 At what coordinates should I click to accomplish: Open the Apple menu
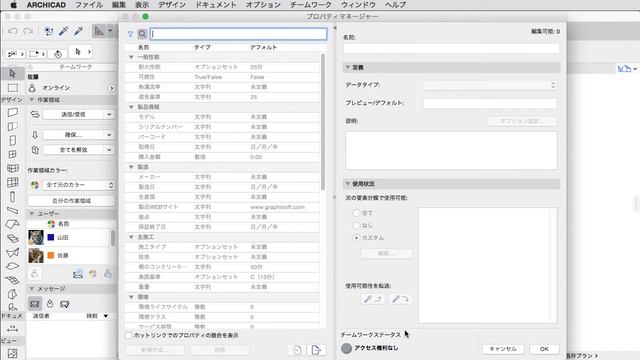(x=13, y=5)
